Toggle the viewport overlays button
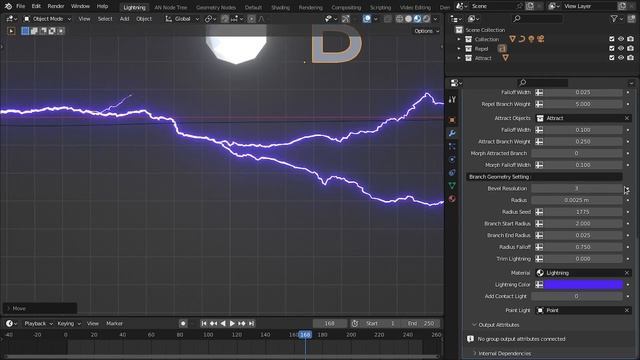This screenshot has height=360, width=640. pos(367,19)
